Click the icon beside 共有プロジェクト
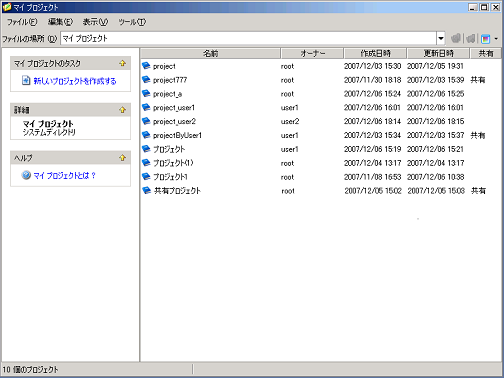504x378 pixels. tap(146, 190)
